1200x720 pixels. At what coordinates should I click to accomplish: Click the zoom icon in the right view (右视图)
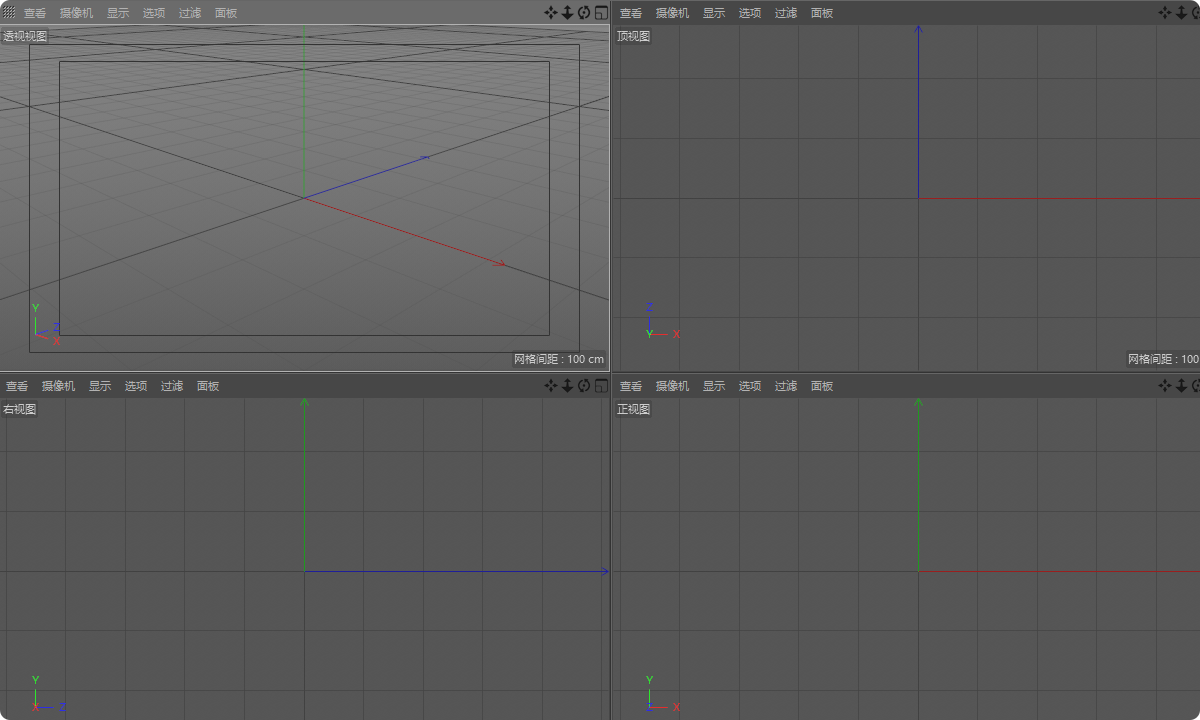pyautogui.click(x=567, y=386)
